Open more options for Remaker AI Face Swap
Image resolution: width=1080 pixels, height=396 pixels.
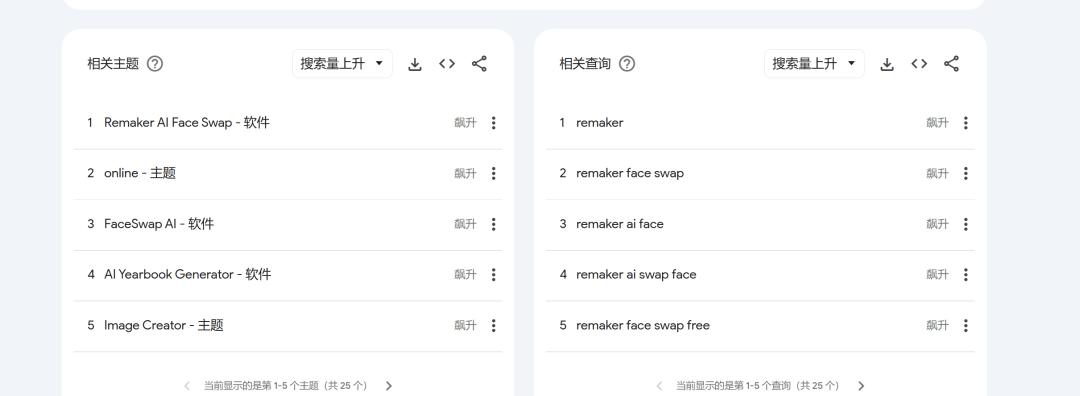[x=493, y=123]
